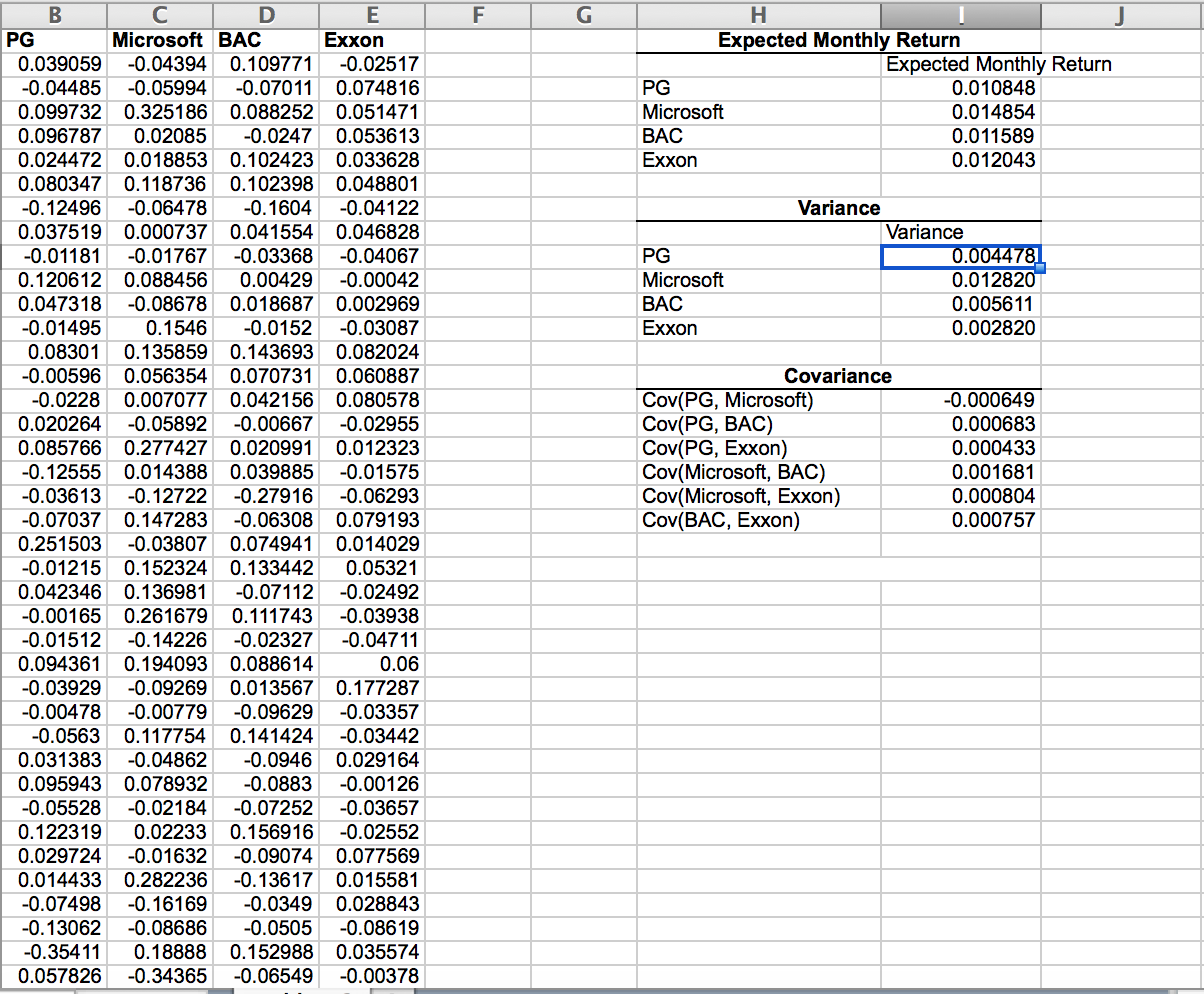Click the BAC column label cell
The image size is (1204, 994).
tap(266, 40)
